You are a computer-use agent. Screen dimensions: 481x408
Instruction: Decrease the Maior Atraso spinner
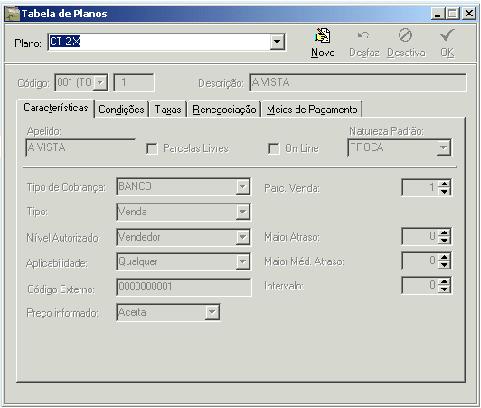(x=444, y=240)
